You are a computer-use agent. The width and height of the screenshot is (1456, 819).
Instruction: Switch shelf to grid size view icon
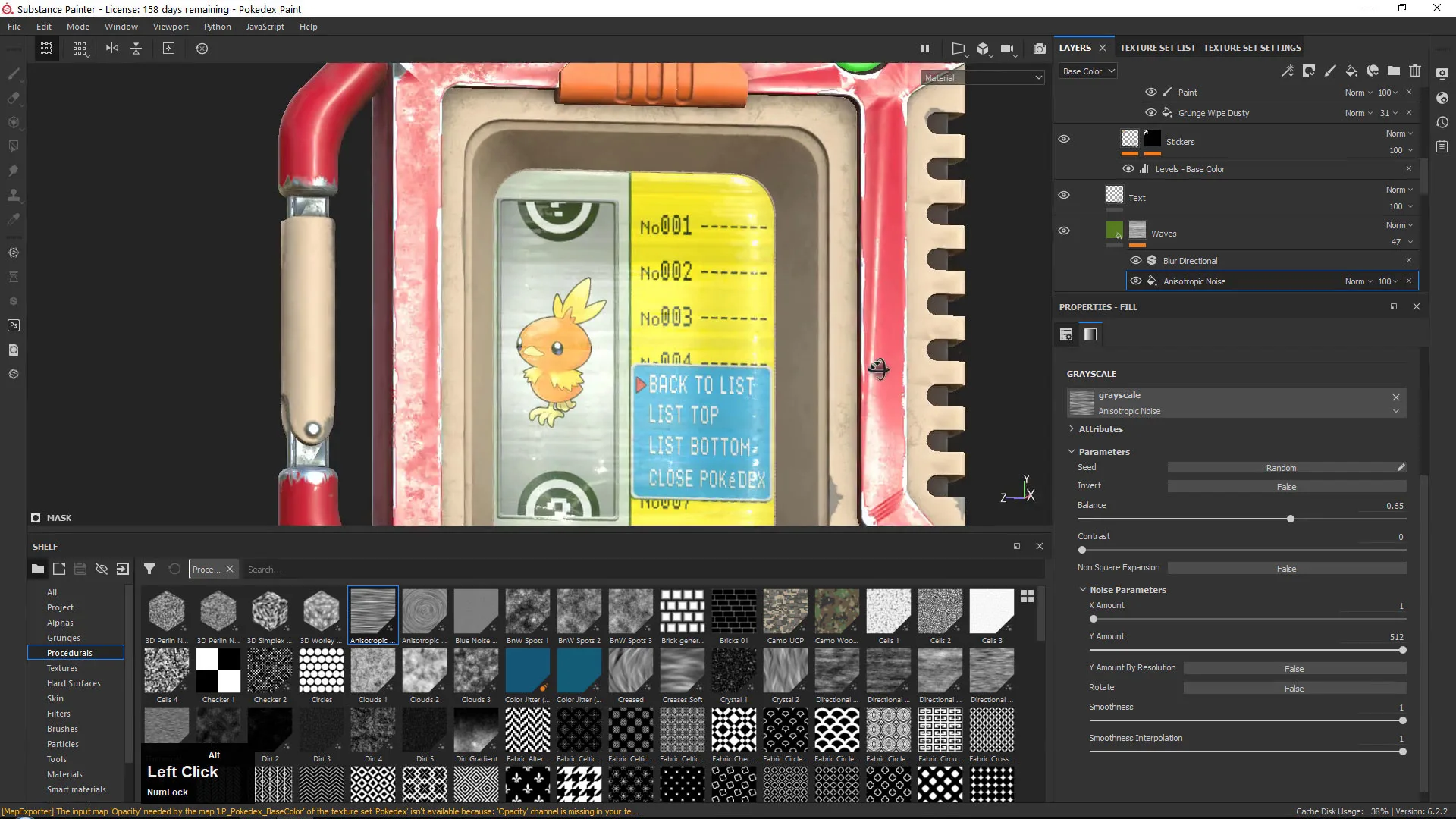pyautogui.click(x=1028, y=596)
